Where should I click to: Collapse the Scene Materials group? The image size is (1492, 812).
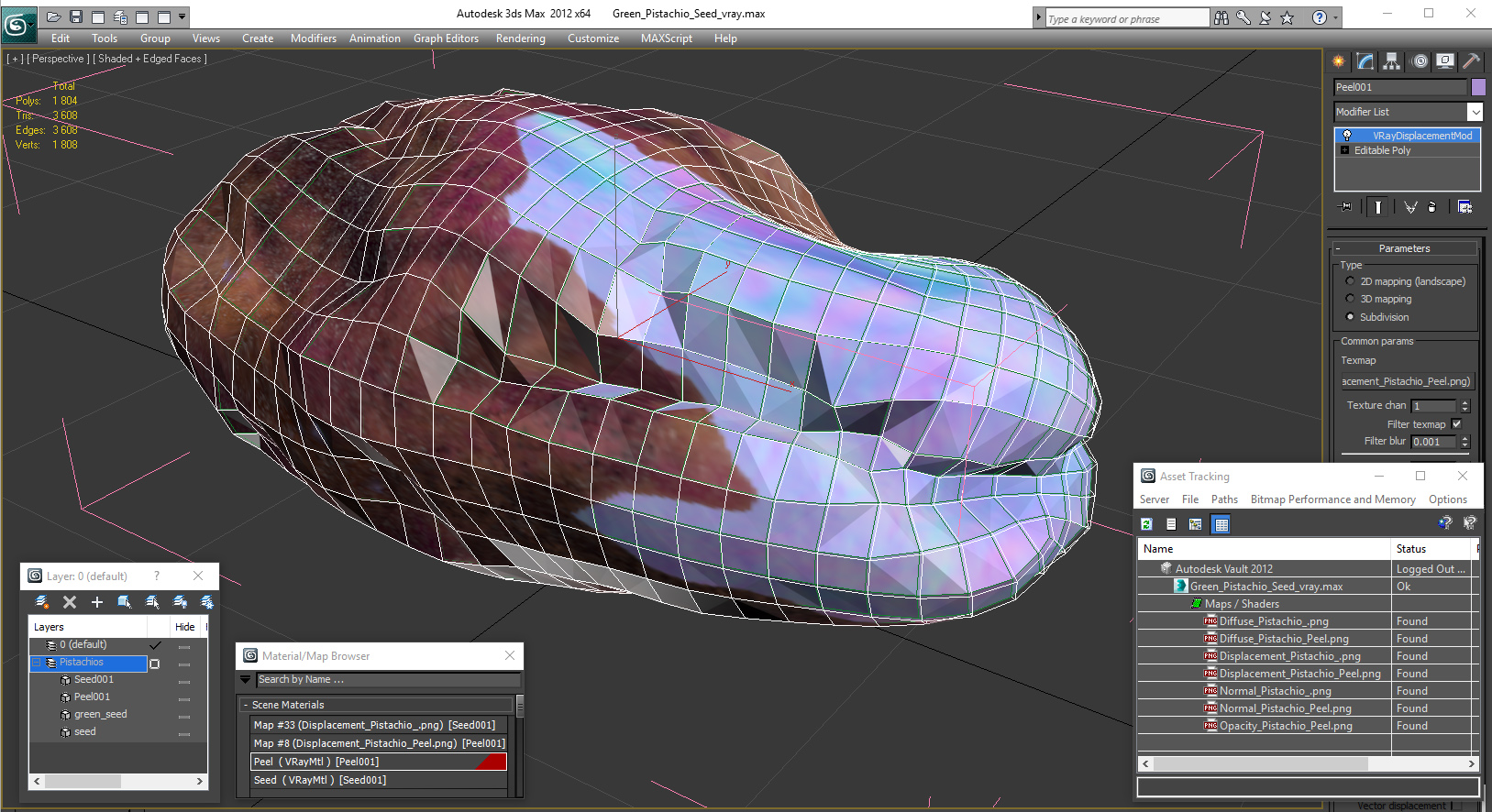246,705
